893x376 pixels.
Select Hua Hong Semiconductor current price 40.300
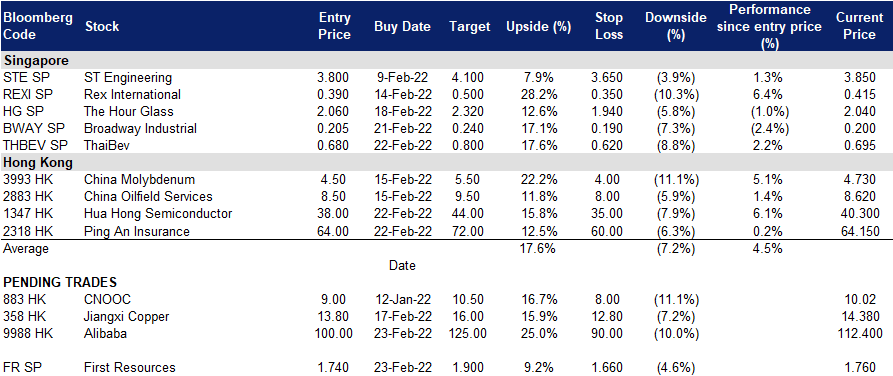pyautogui.click(x=859, y=214)
